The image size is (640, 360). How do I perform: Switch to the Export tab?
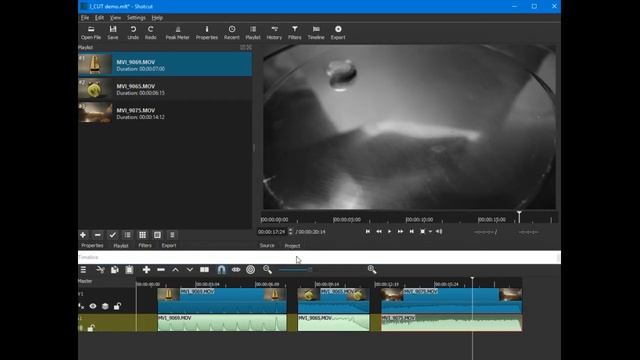click(169, 245)
